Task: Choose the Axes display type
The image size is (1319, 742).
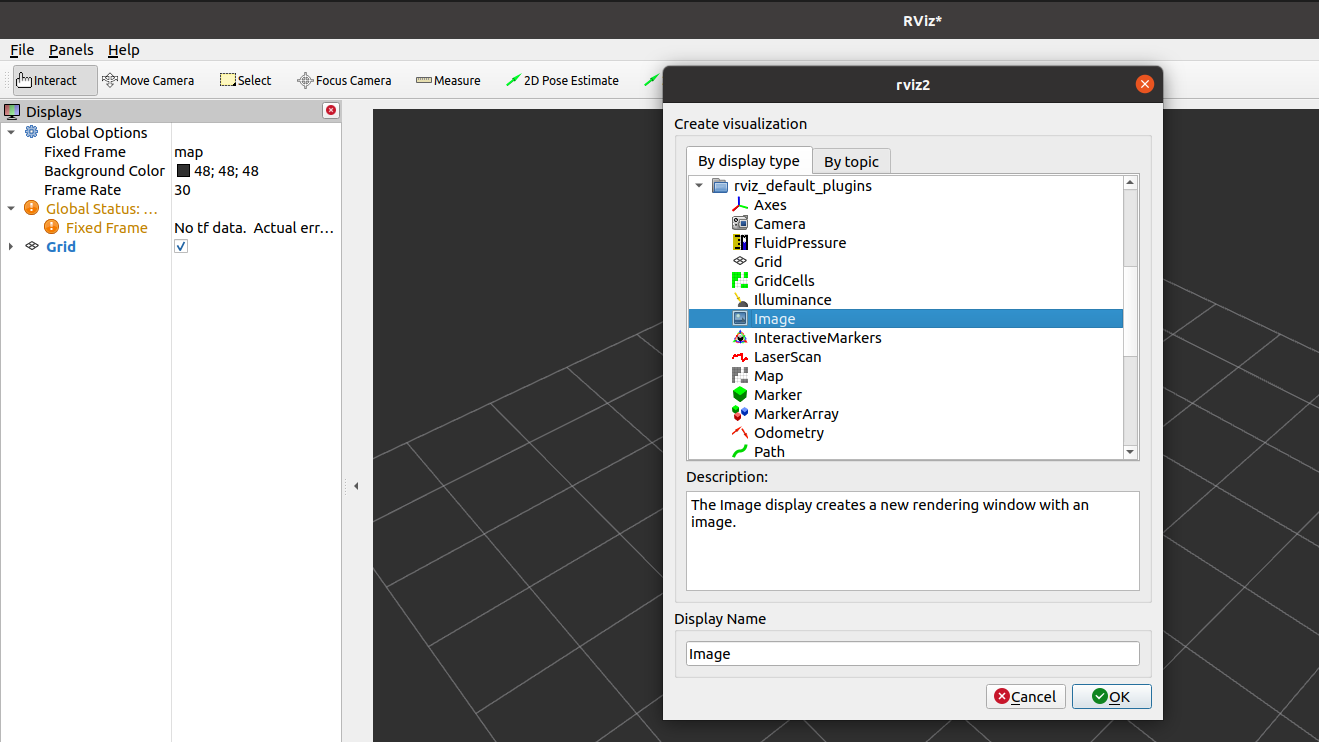Action: pos(767,204)
